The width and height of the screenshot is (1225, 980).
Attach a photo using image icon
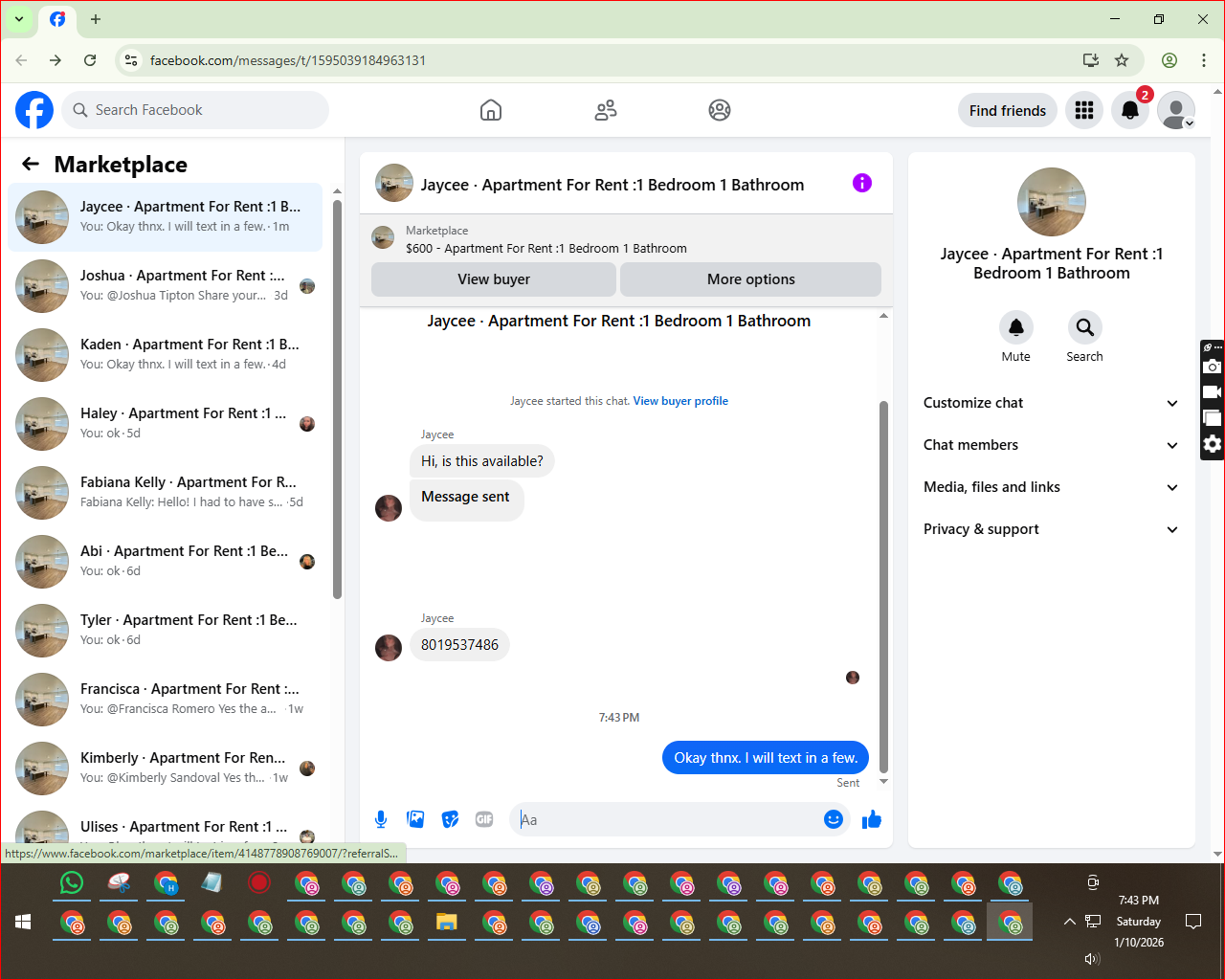pyautogui.click(x=415, y=819)
